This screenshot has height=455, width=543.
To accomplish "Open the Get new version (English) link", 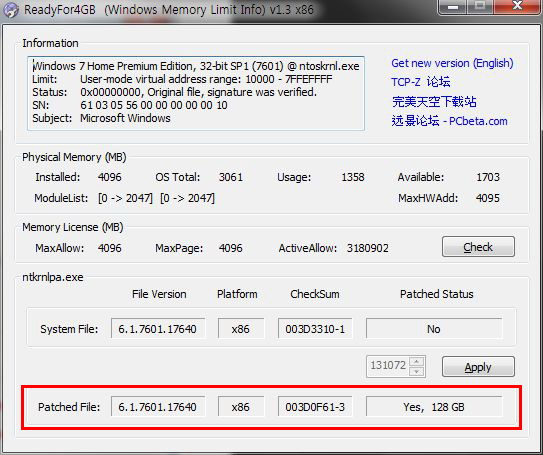I will 452,63.
